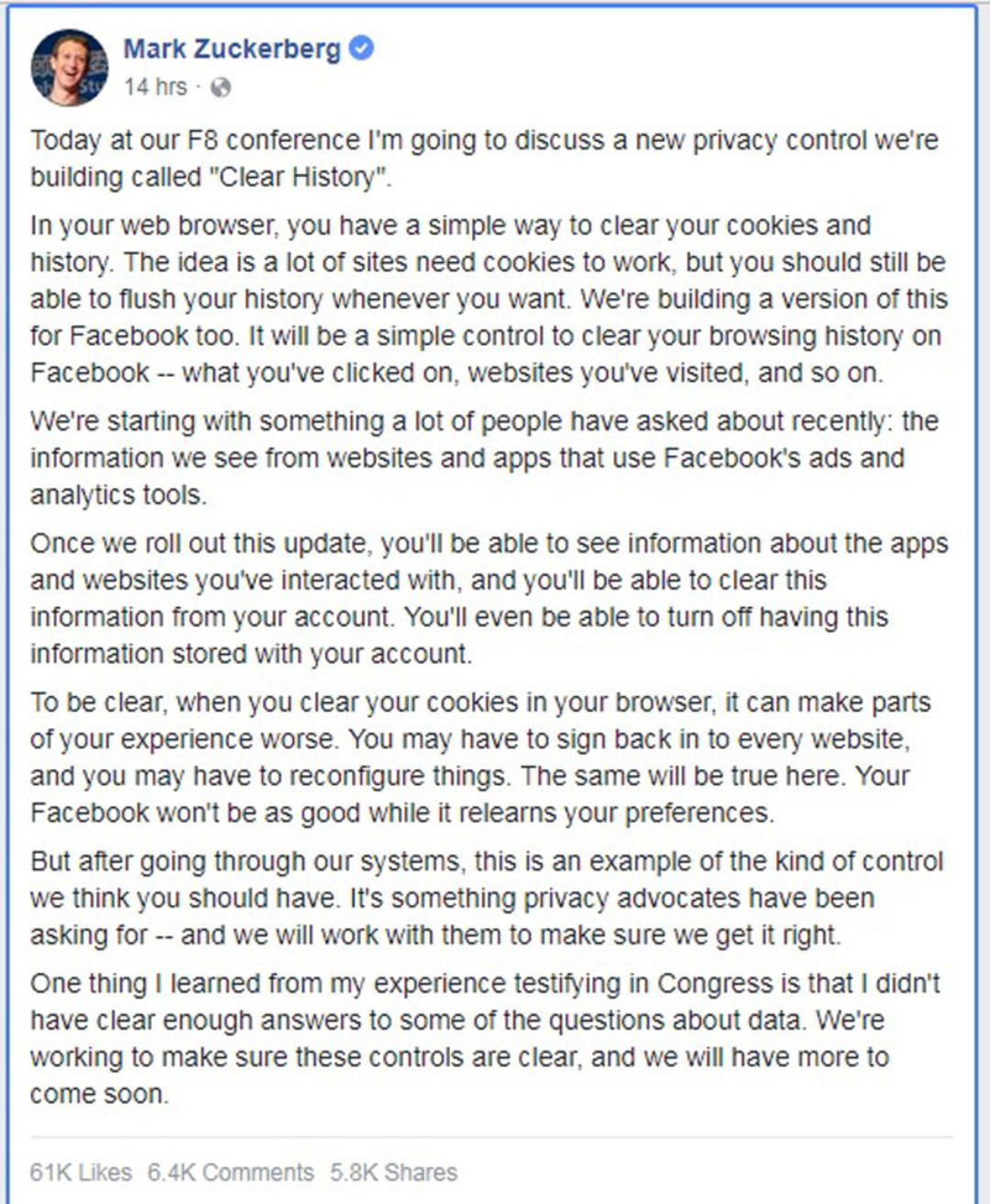View the 61K Likes list
Screen dimensions: 990x1204
(81, 1172)
